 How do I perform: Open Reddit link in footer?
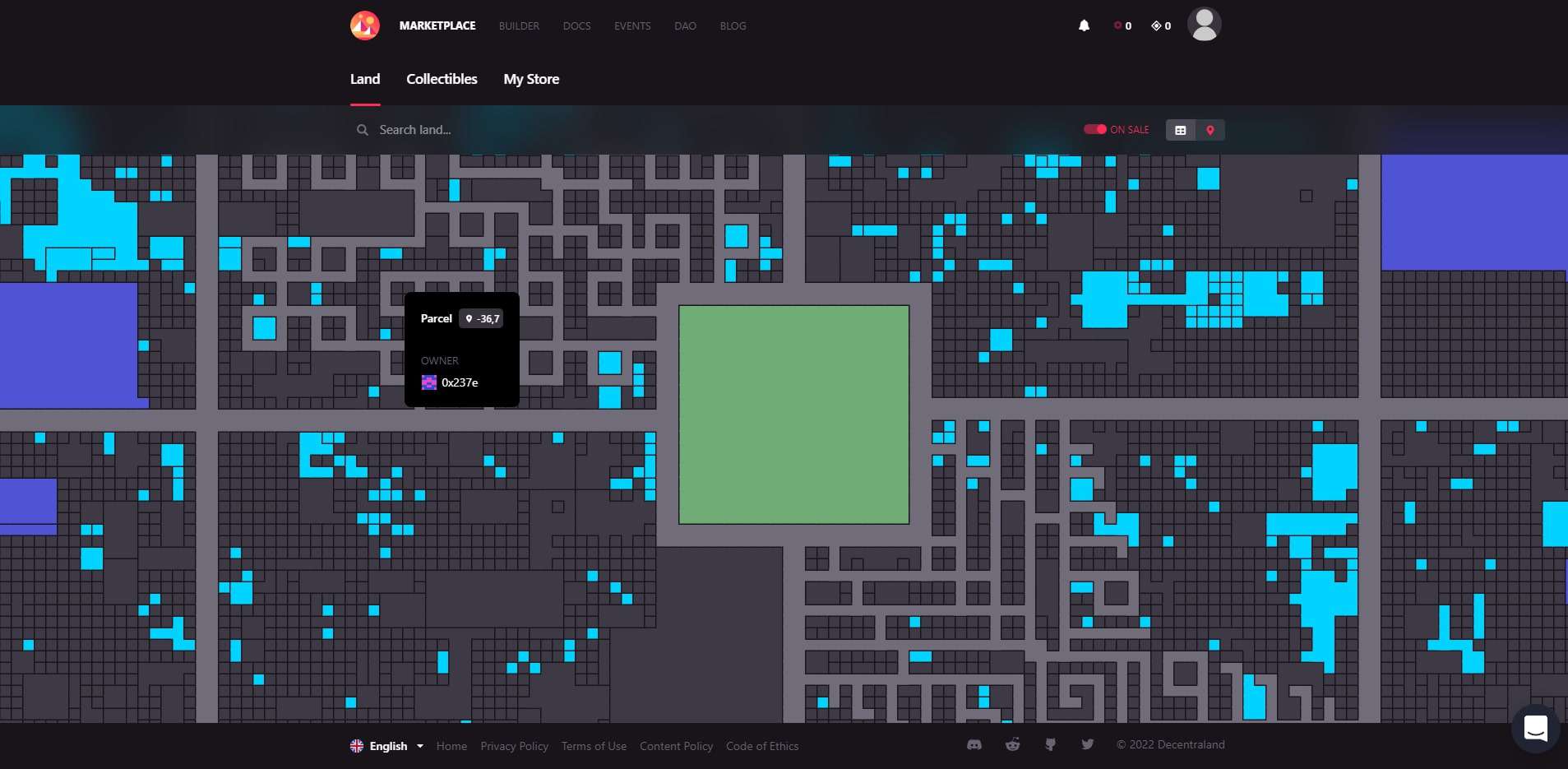(1012, 745)
